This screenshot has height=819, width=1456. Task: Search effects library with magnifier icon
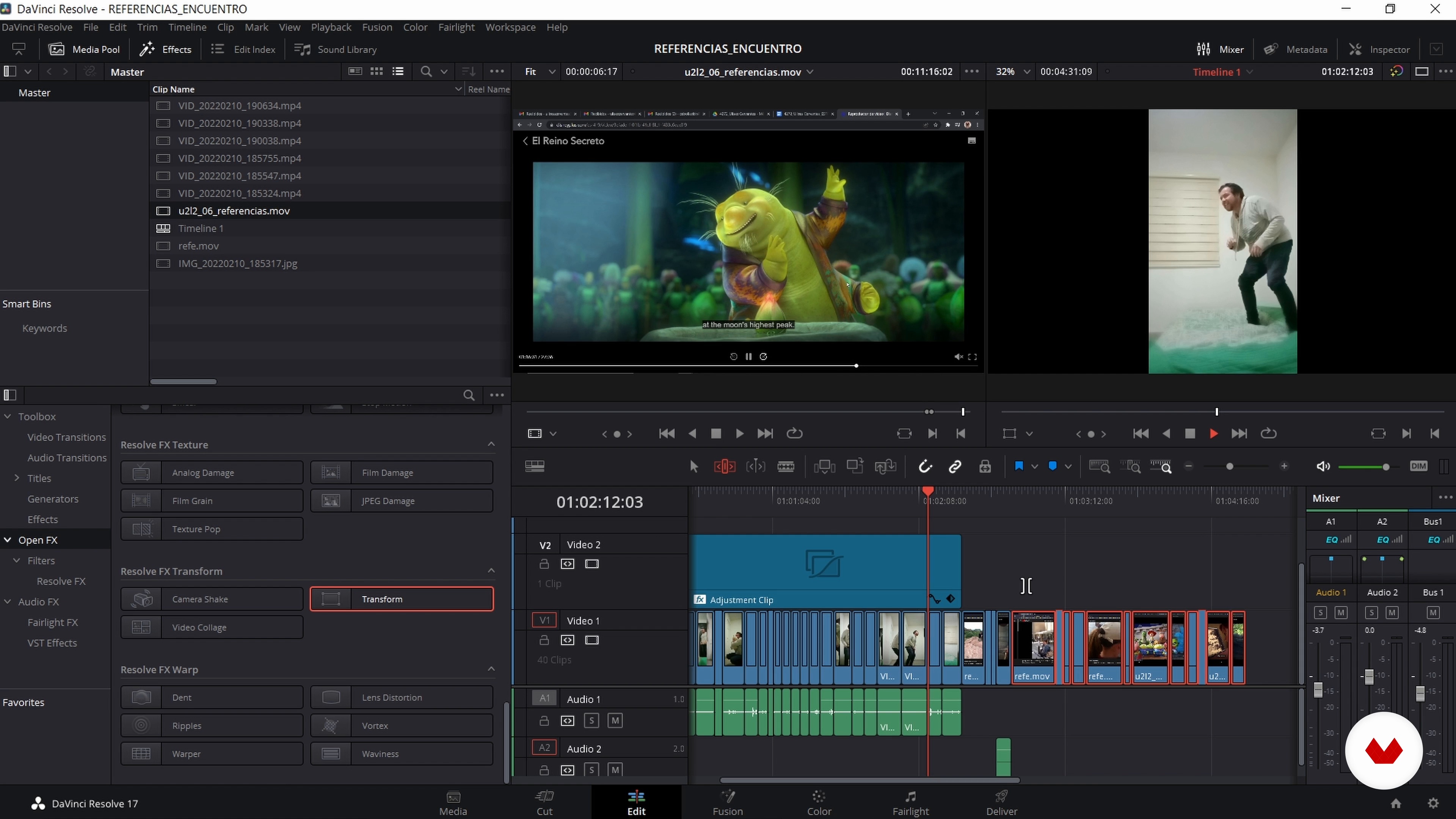coord(469,395)
